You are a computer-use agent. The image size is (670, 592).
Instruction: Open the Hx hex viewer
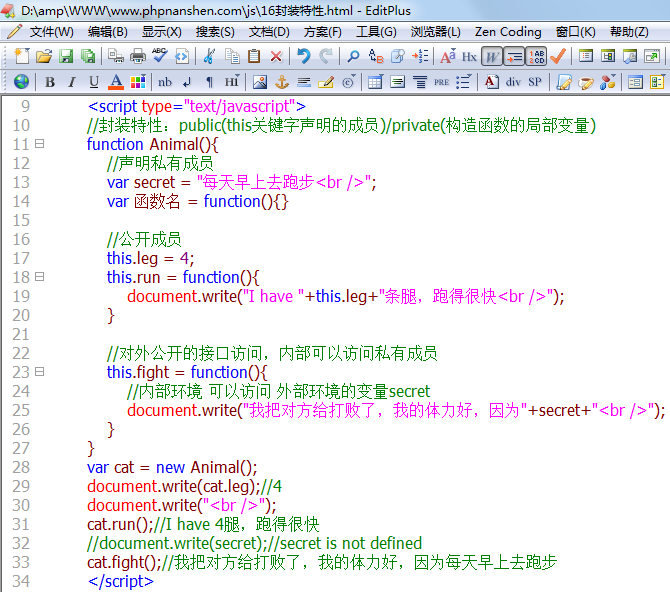pyautogui.click(x=469, y=56)
